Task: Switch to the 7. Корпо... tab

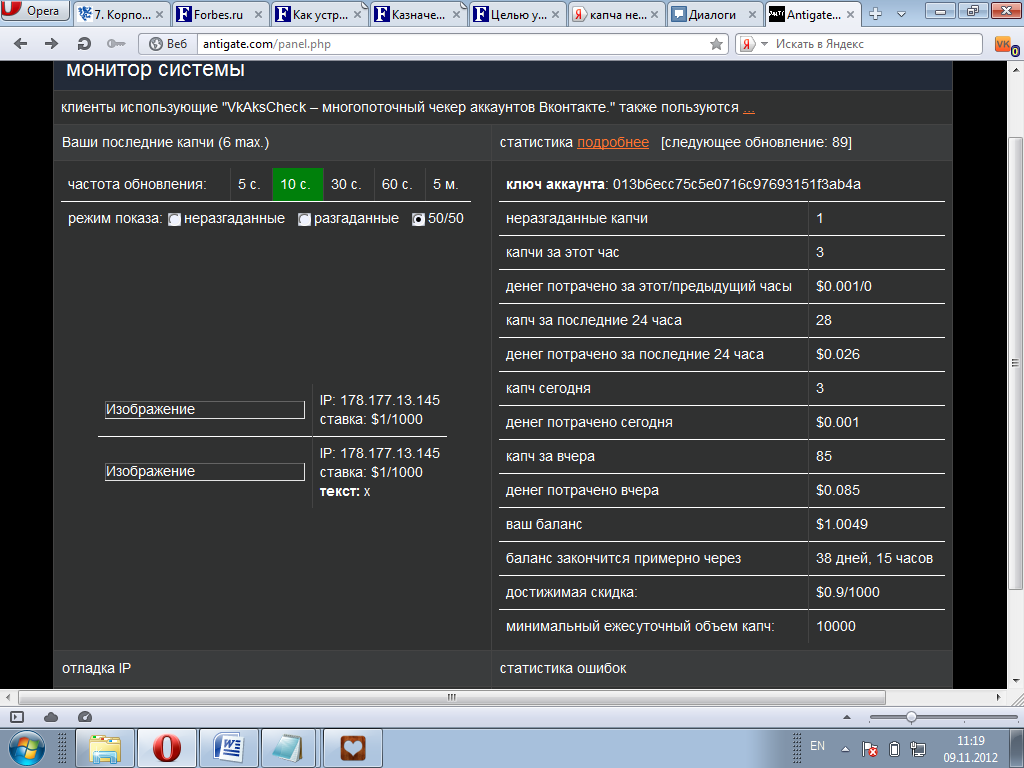Action: click(x=121, y=14)
